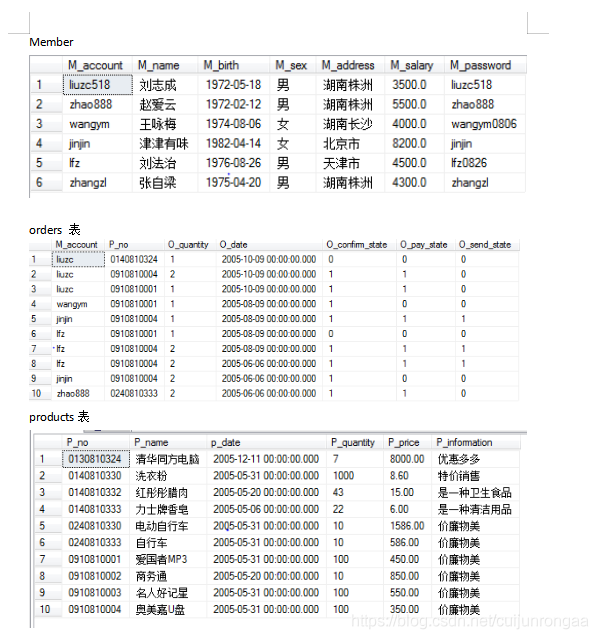Click the O_date column header
598x639 pixels.
click(x=234, y=245)
